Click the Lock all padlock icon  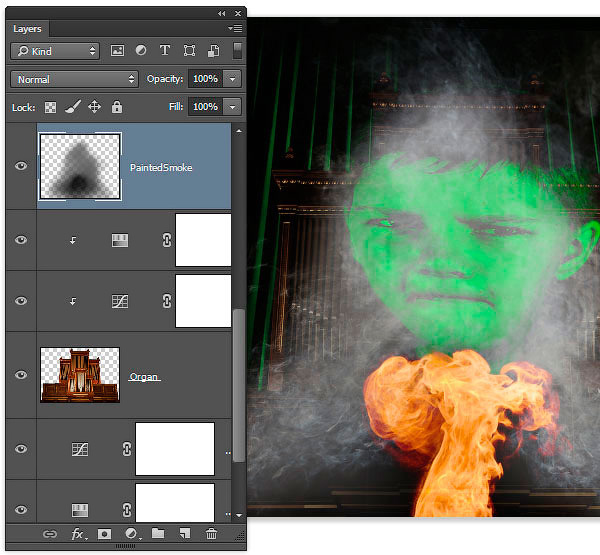coord(117,107)
